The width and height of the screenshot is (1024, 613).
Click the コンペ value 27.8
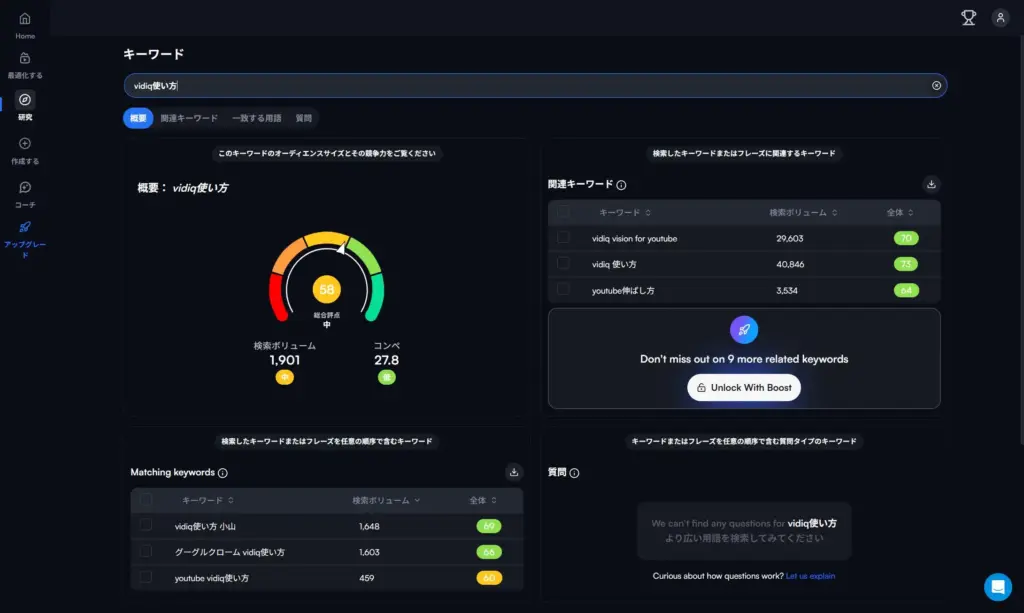(386, 360)
